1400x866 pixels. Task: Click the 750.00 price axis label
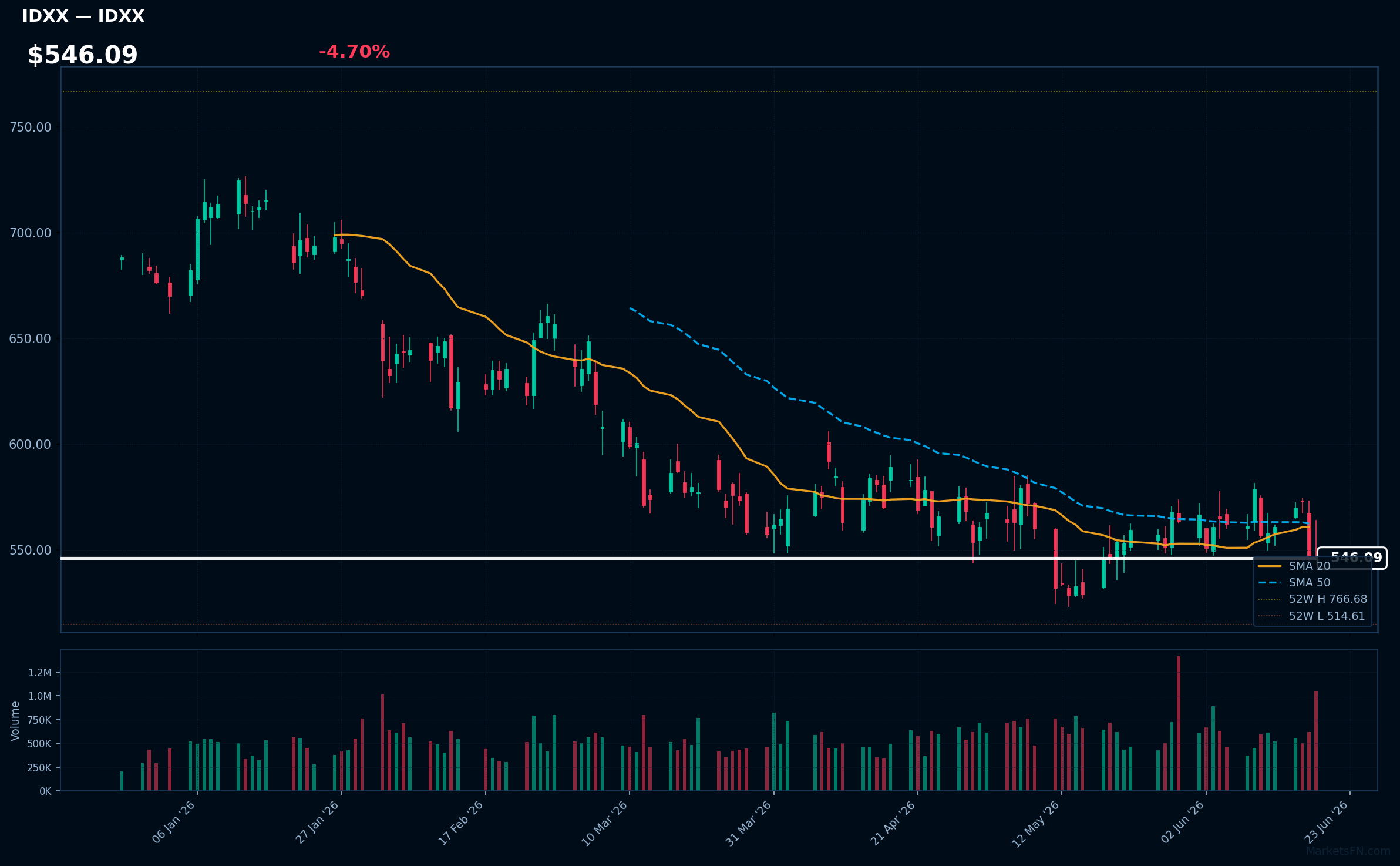coord(31,127)
